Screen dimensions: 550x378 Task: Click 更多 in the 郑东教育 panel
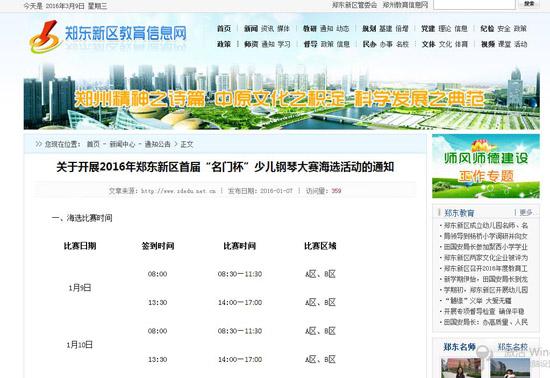pyautogui.click(x=526, y=212)
